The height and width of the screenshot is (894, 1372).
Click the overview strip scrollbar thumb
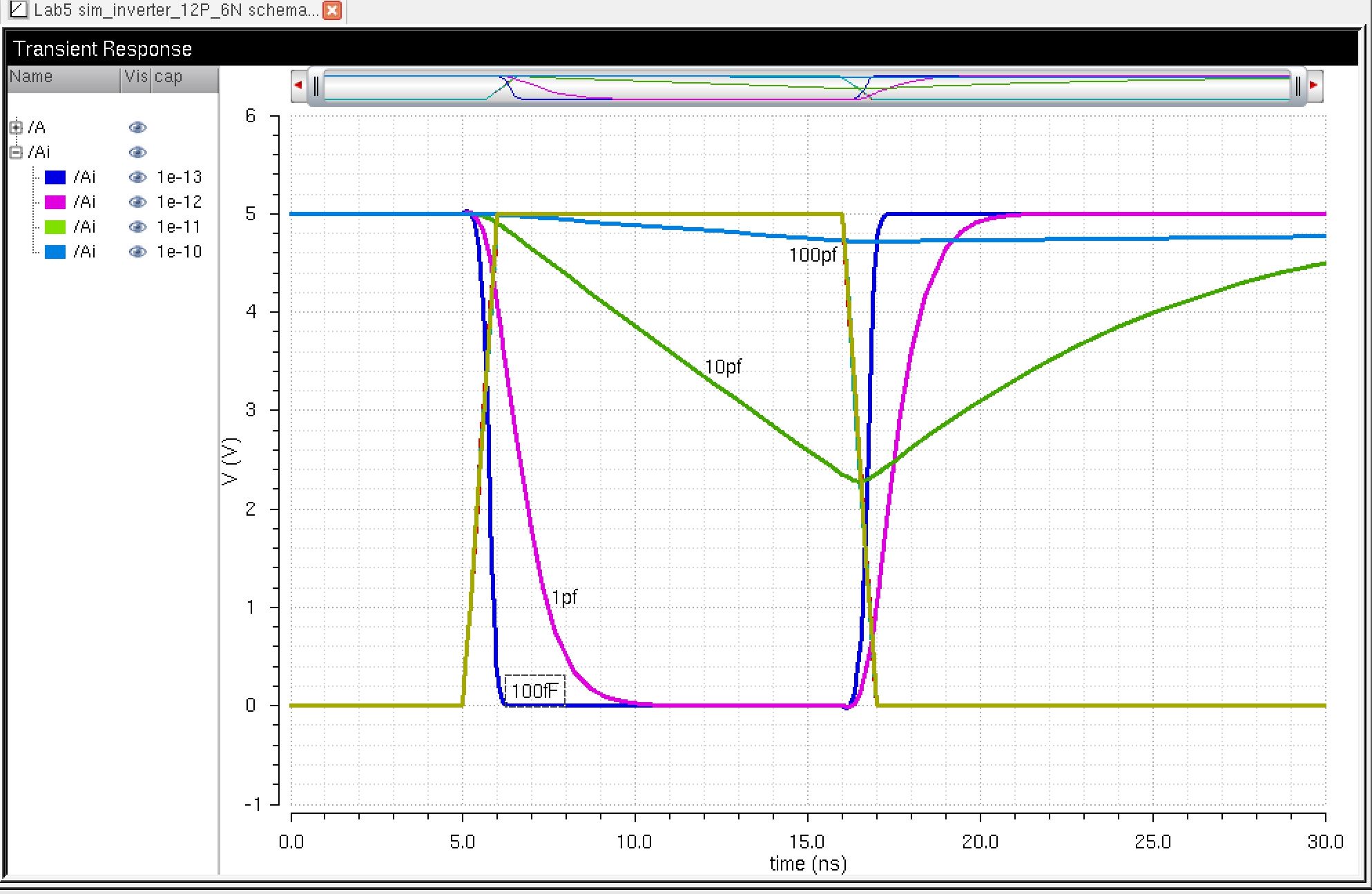pyautogui.click(x=806, y=87)
